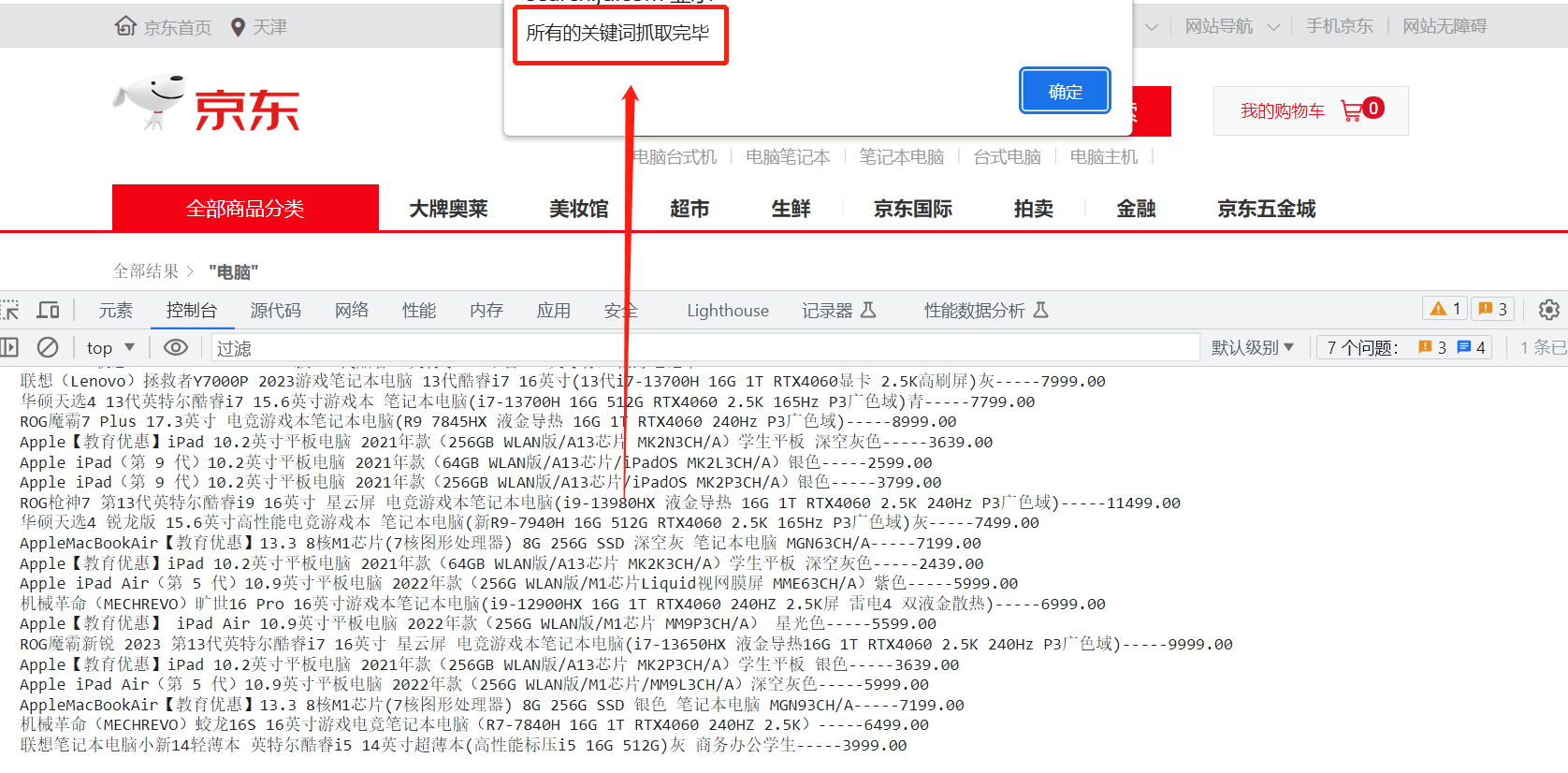
Task: Select console line ending 6499.00
Action: (x=474, y=724)
